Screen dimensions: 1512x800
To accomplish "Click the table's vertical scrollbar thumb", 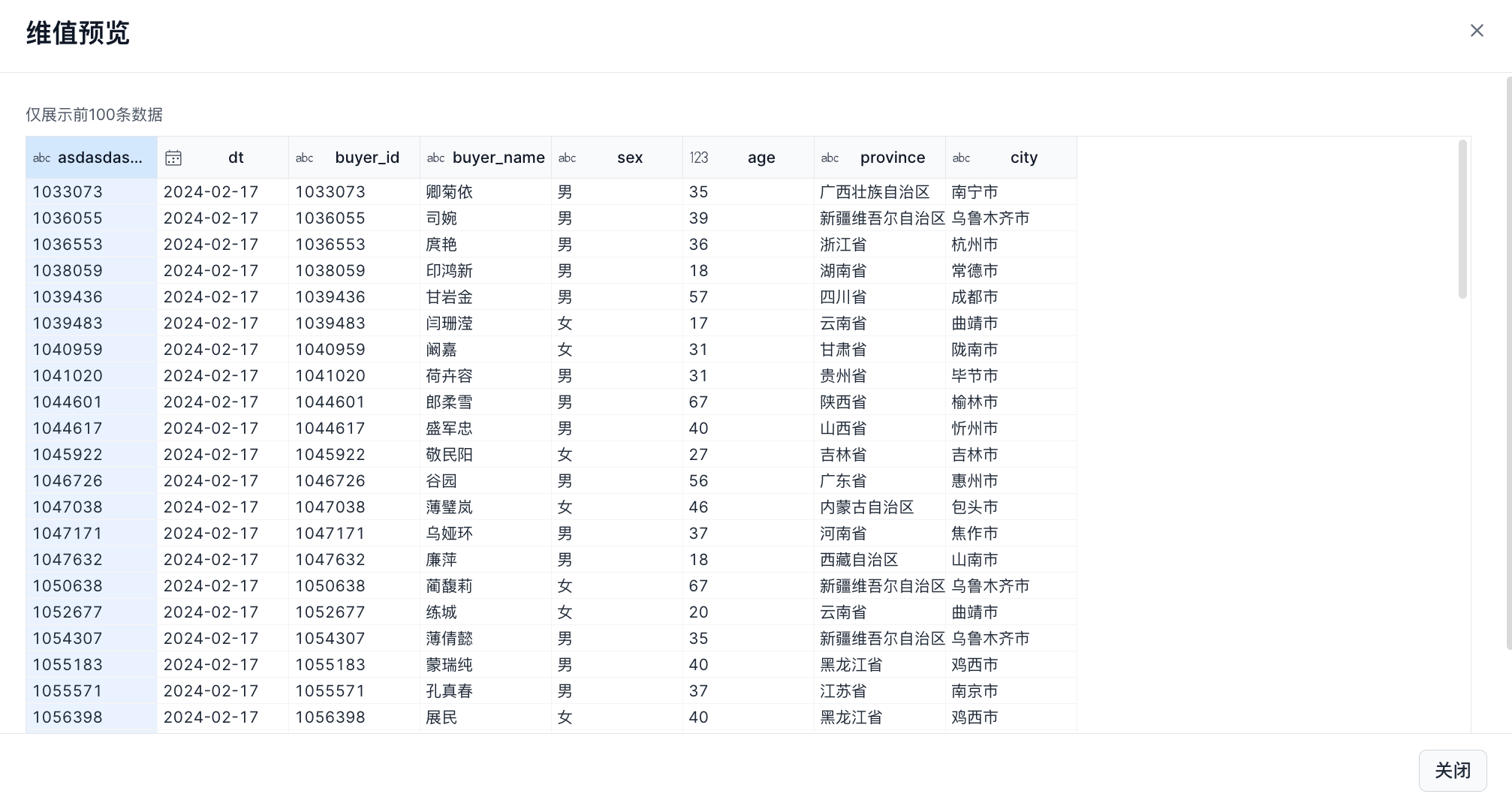I will pyautogui.click(x=1462, y=219).
